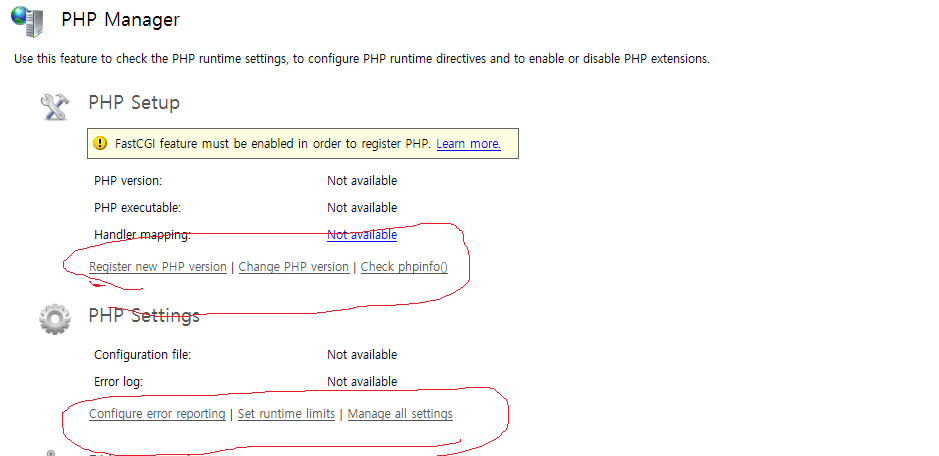Select the PHP version Not available value

click(x=361, y=181)
